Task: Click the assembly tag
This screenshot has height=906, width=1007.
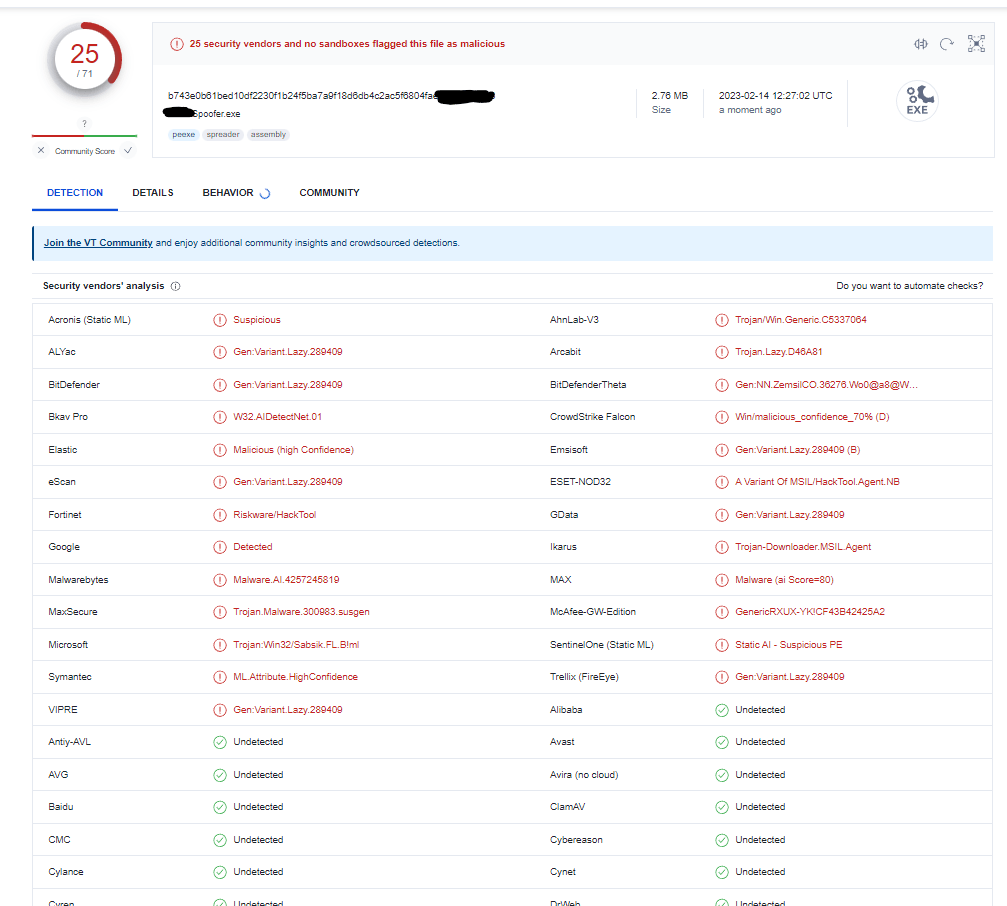Action: 268,134
